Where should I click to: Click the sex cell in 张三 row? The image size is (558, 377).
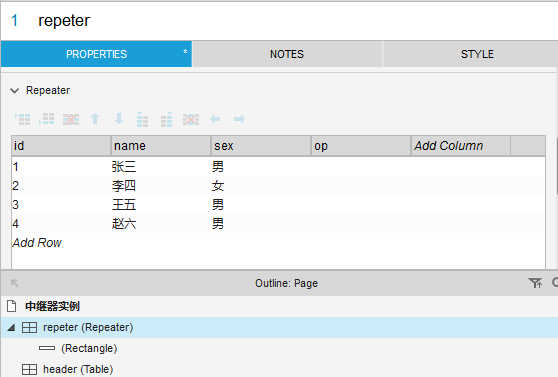pos(261,167)
